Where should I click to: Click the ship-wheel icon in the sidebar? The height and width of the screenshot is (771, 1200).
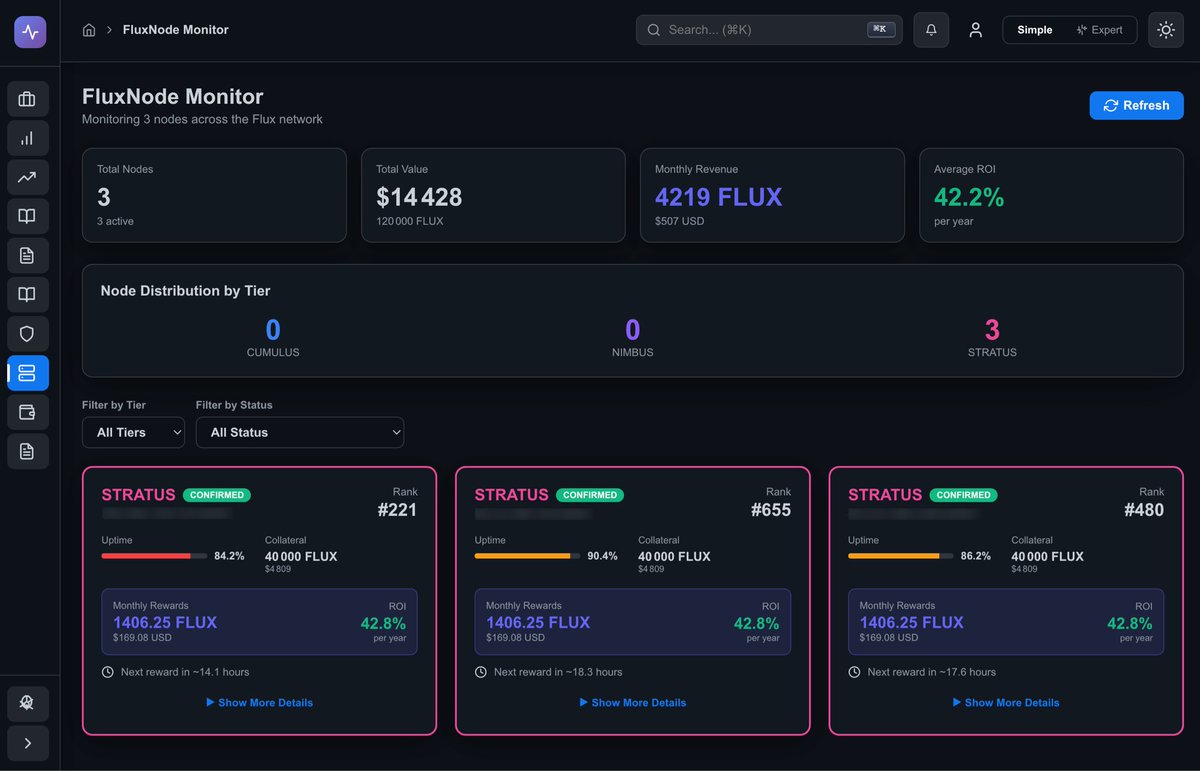pos(27,704)
